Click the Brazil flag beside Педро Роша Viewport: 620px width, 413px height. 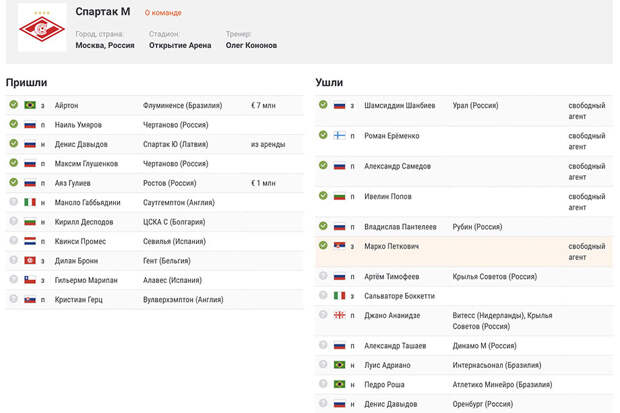pyautogui.click(x=340, y=385)
